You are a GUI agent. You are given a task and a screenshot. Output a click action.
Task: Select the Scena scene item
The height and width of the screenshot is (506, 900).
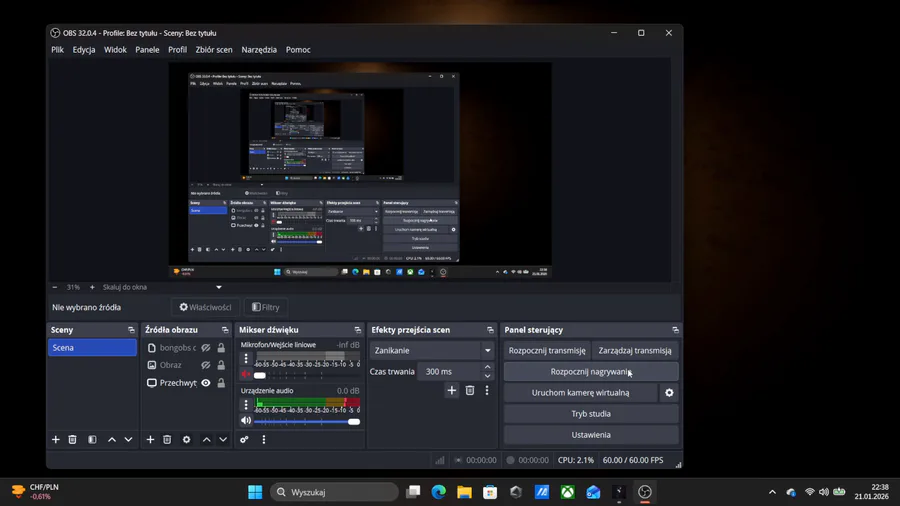coord(92,348)
